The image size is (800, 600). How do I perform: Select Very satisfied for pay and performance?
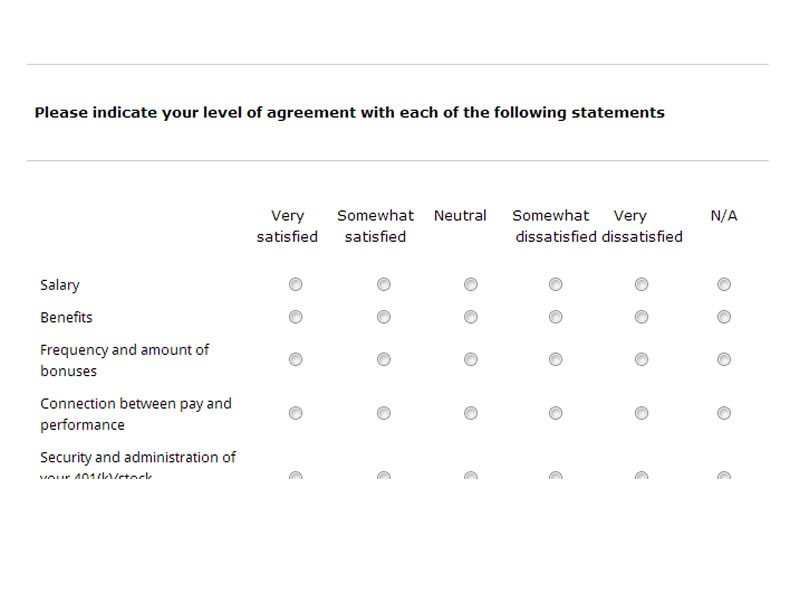pos(294,412)
